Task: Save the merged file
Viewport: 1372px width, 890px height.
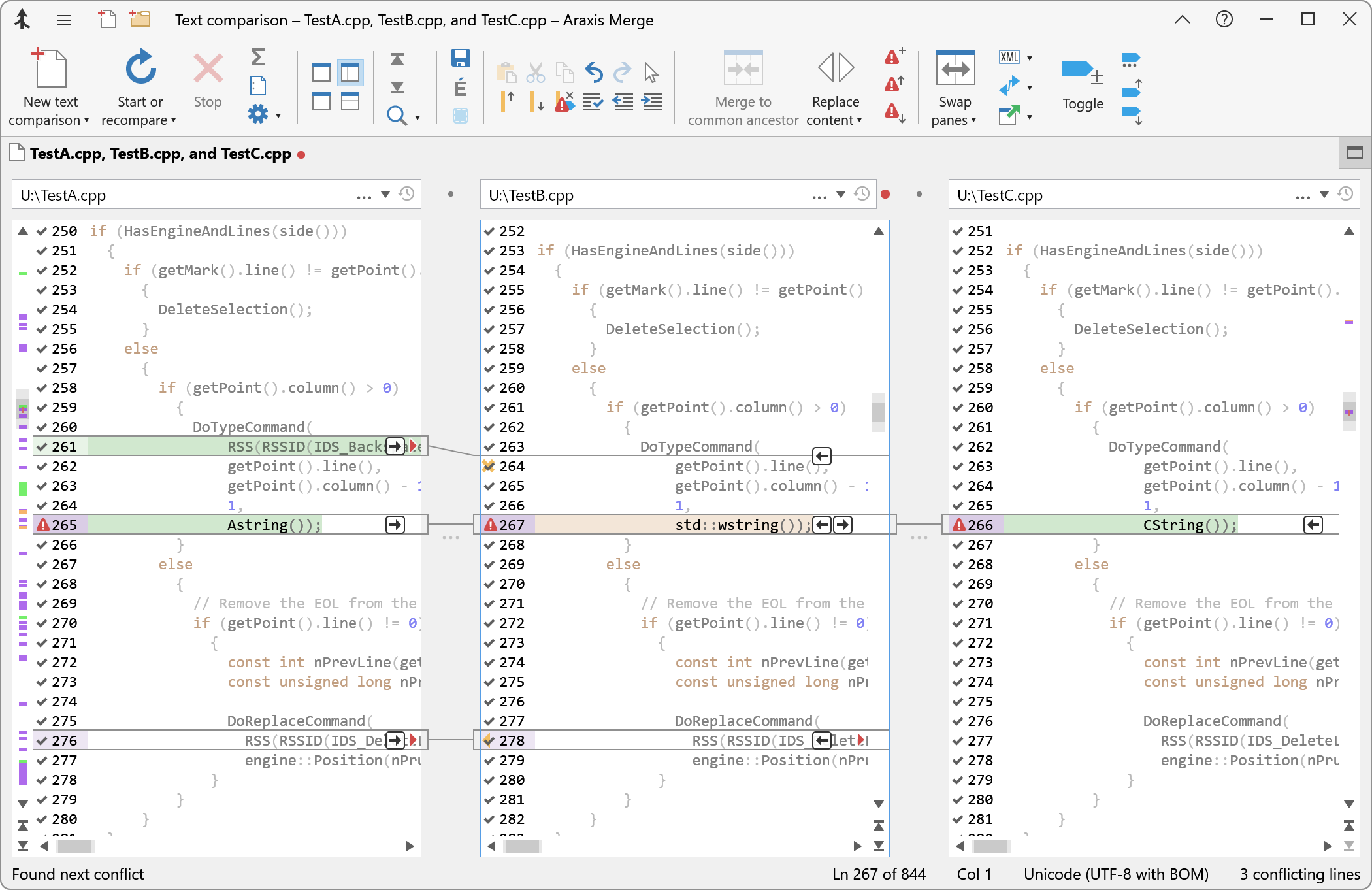Action: pyautogui.click(x=461, y=58)
